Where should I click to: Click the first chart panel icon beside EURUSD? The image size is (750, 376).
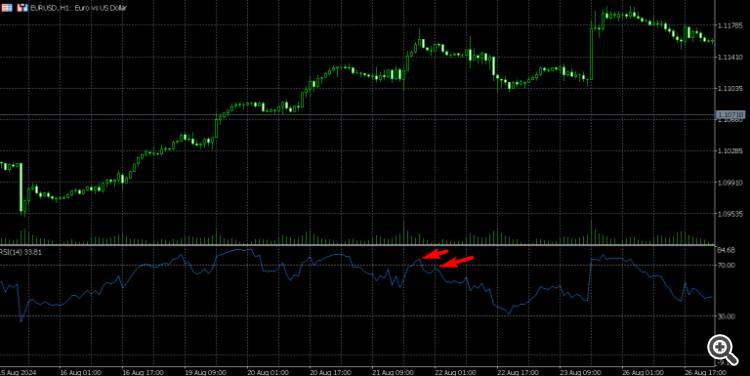(x=6, y=8)
